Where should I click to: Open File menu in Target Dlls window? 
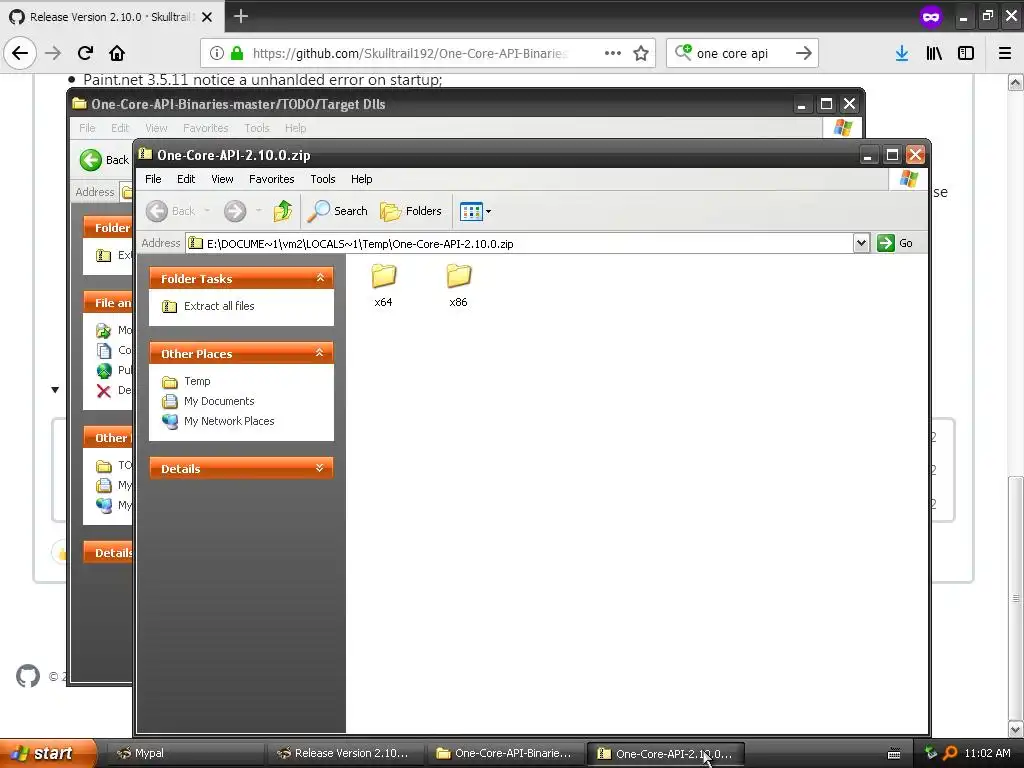coord(87,128)
